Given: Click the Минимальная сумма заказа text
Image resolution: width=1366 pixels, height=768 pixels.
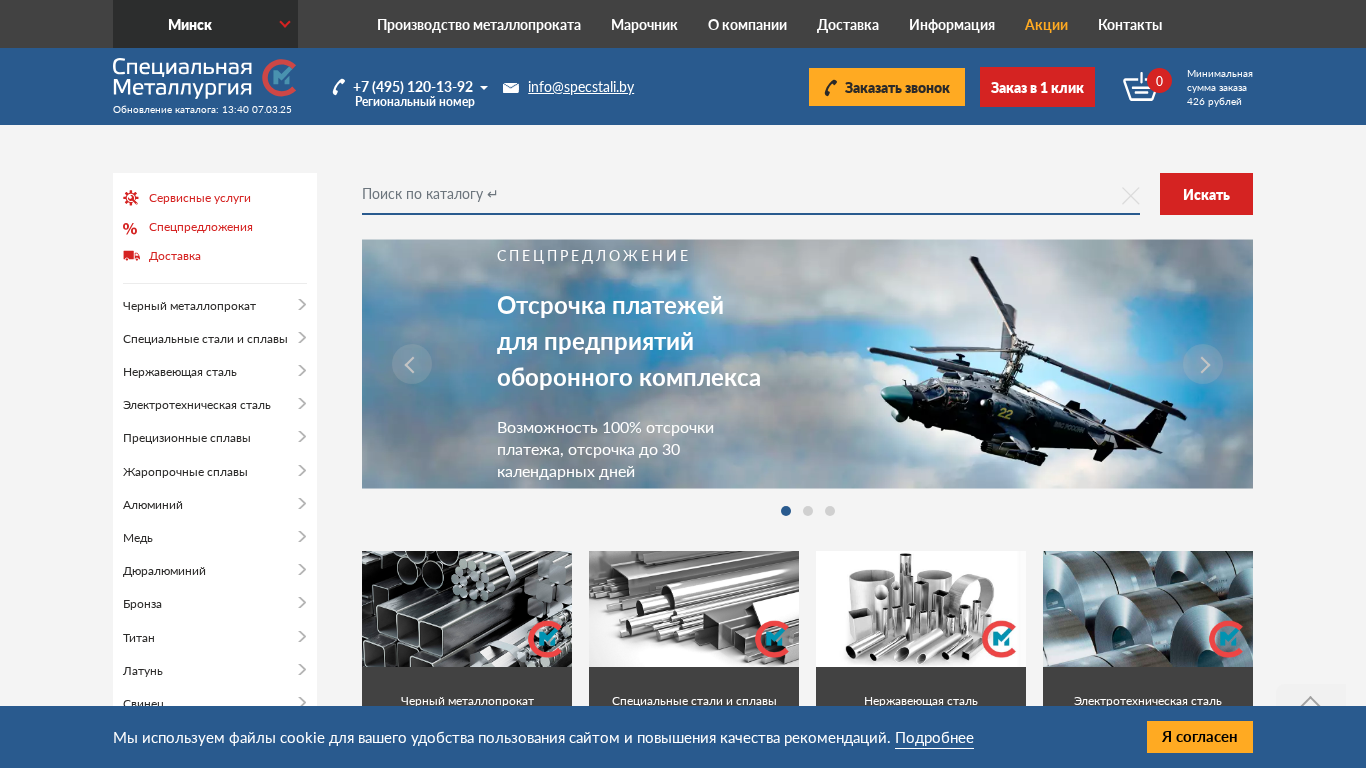Looking at the screenshot, I should click(x=1220, y=87).
